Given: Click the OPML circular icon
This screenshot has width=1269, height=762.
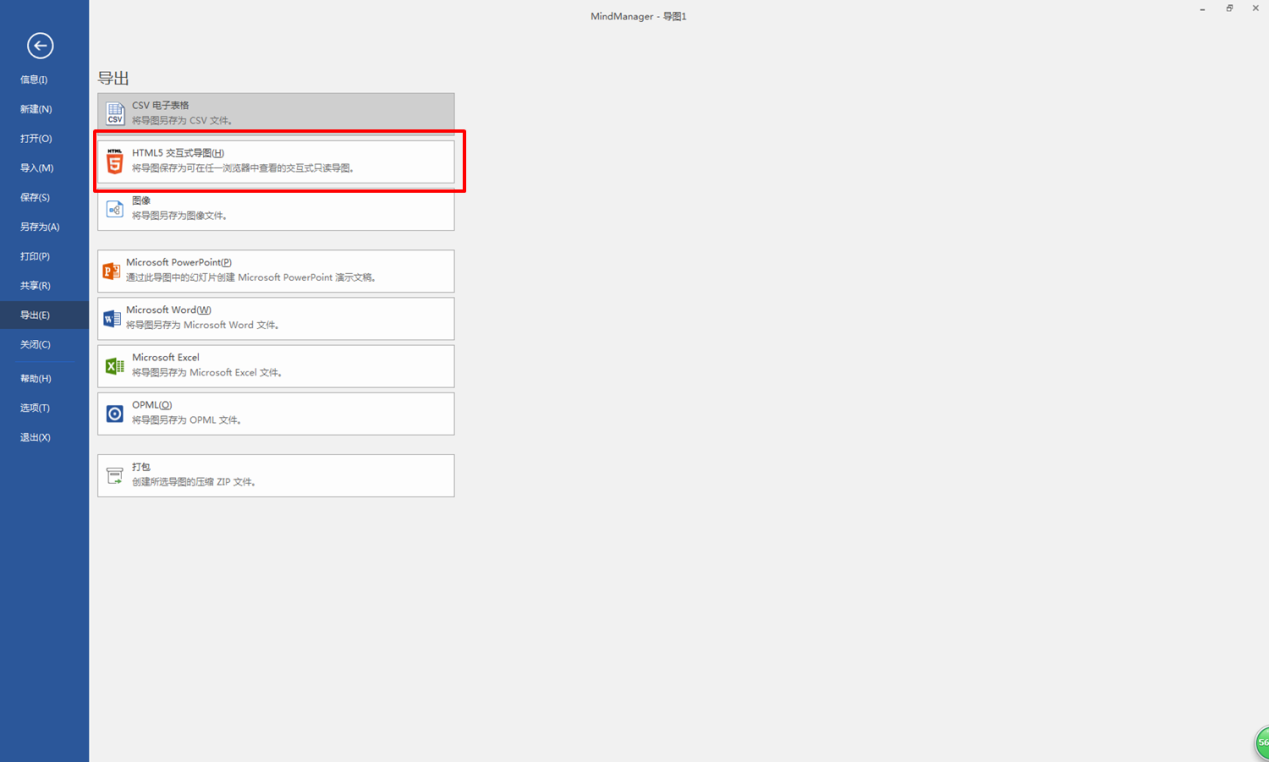Looking at the screenshot, I should point(115,413).
